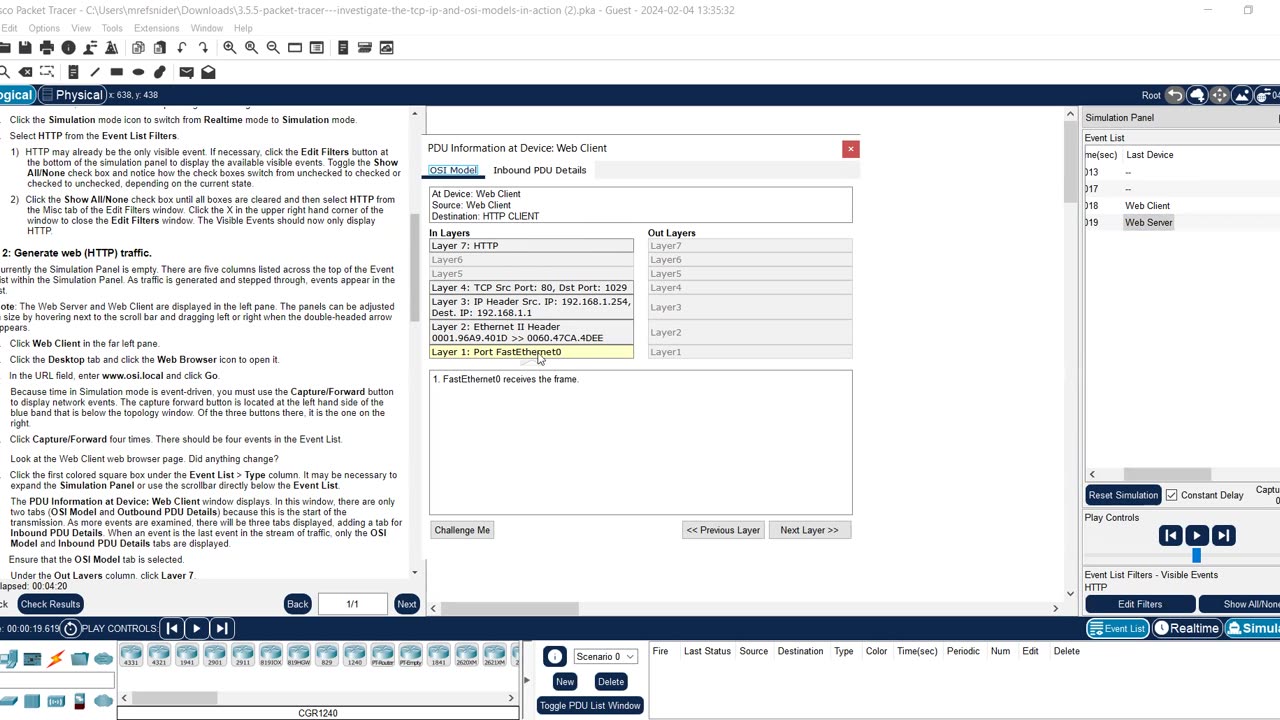Select the 2911 router device icon
This screenshot has height=720, width=1280.
pyautogui.click(x=243, y=656)
